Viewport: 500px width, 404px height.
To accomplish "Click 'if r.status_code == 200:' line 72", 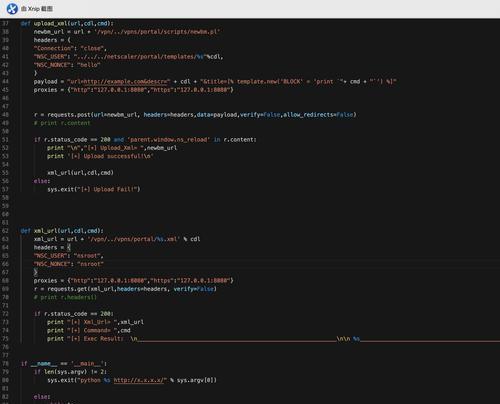I will (74, 314).
